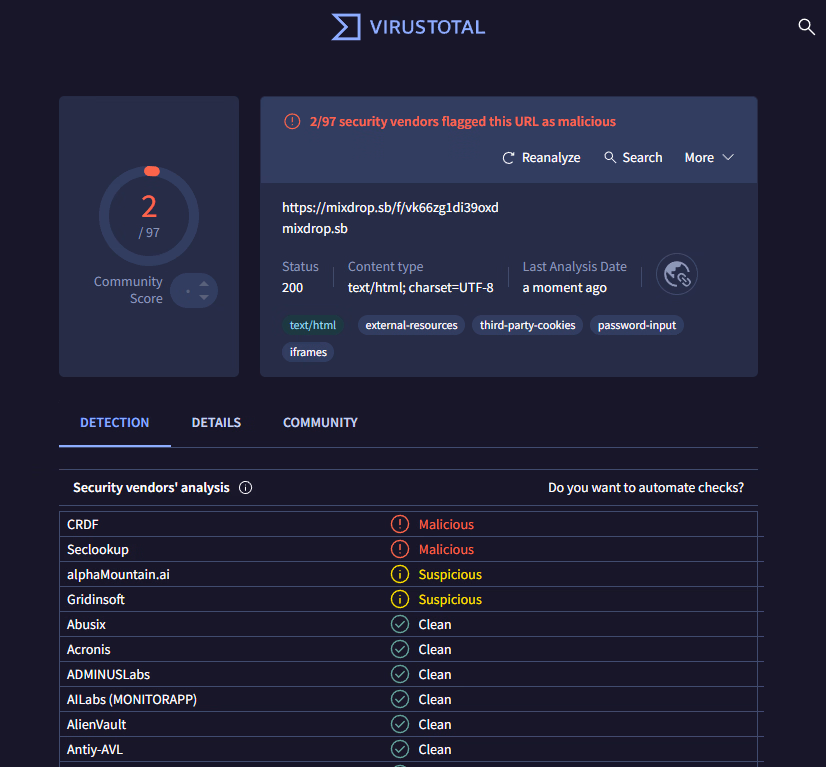Screen dimensions: 826x767
Task: Click the Reanalyze button
Action: click(x=541, y=158)
